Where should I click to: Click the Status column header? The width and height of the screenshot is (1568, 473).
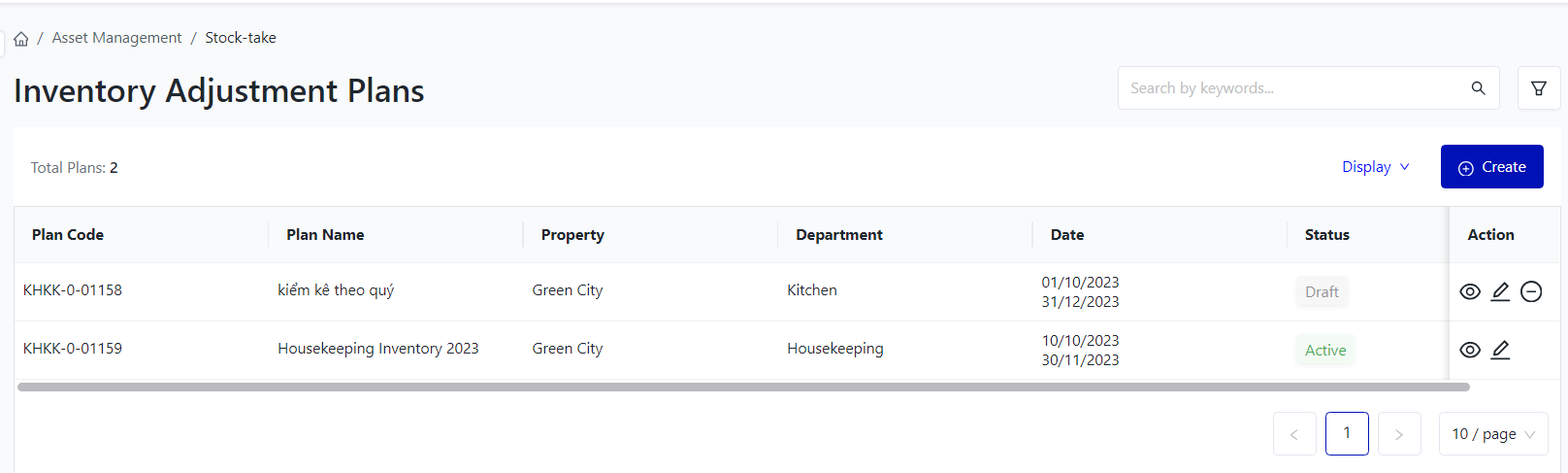pos(1326,235)
